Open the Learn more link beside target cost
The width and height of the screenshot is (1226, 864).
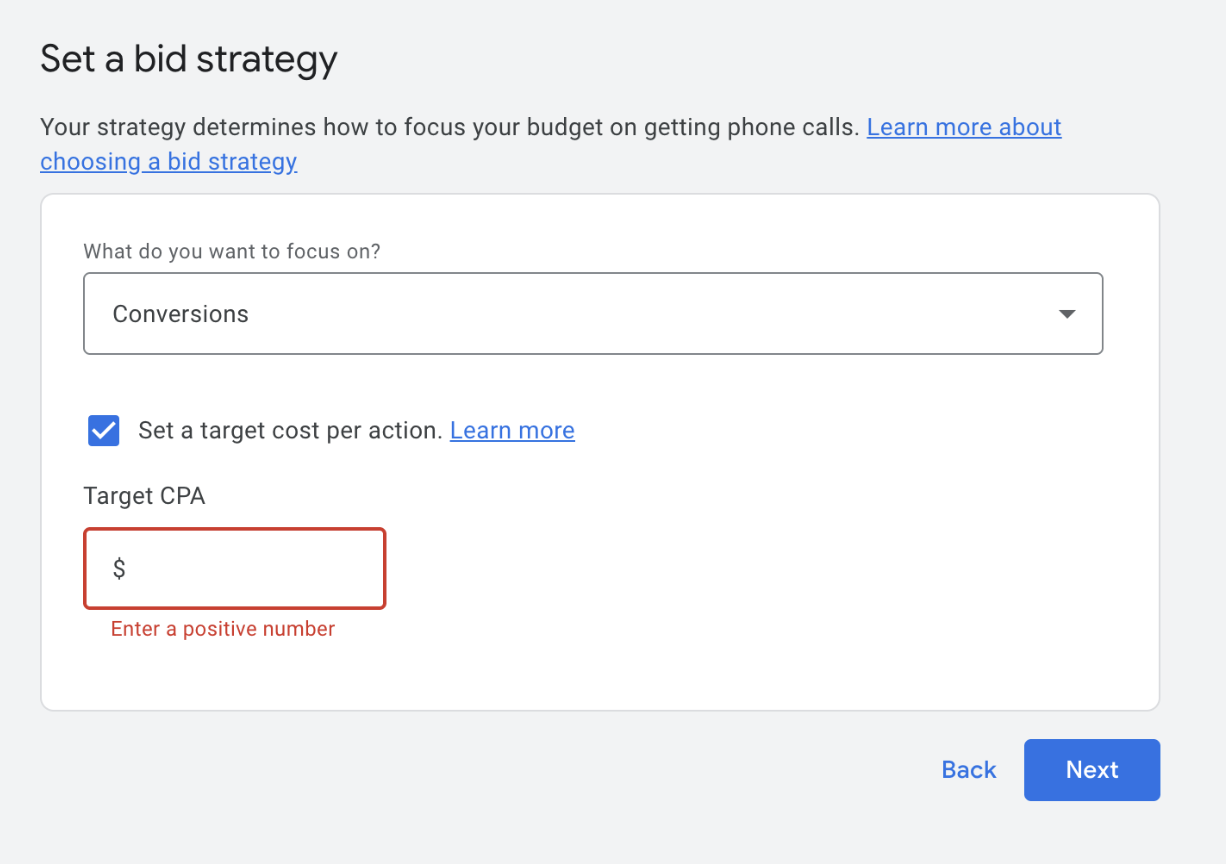[512, 431]
